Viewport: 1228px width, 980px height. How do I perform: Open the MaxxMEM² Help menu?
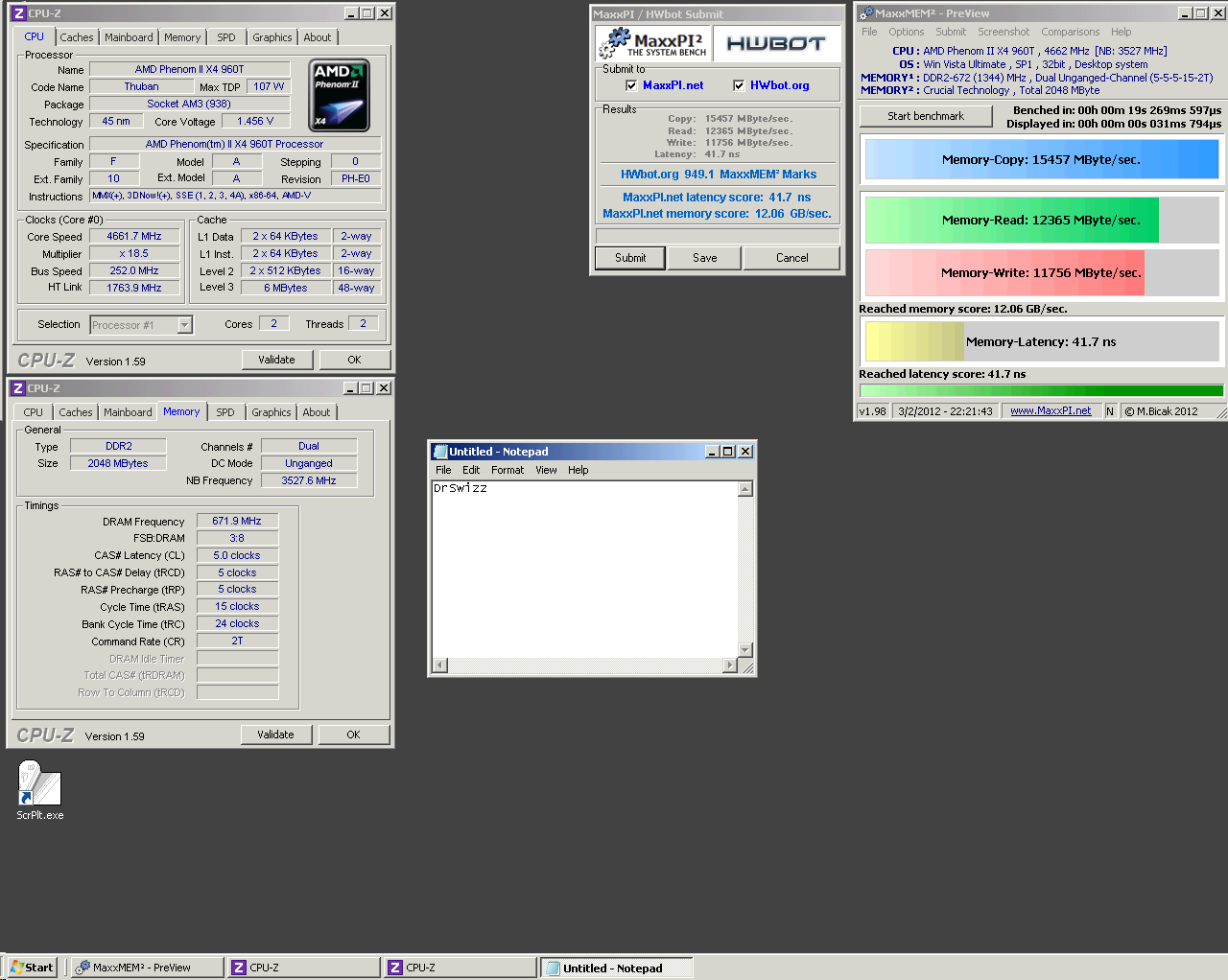(1122, 32)
